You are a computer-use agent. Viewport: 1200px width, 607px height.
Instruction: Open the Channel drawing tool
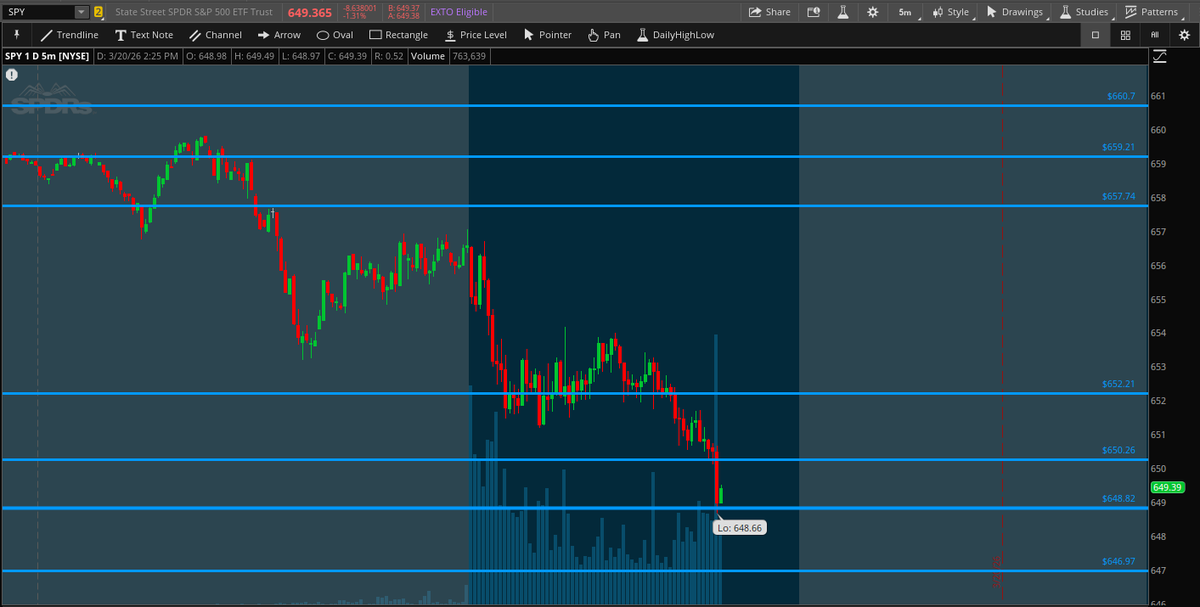coord(215,34)
